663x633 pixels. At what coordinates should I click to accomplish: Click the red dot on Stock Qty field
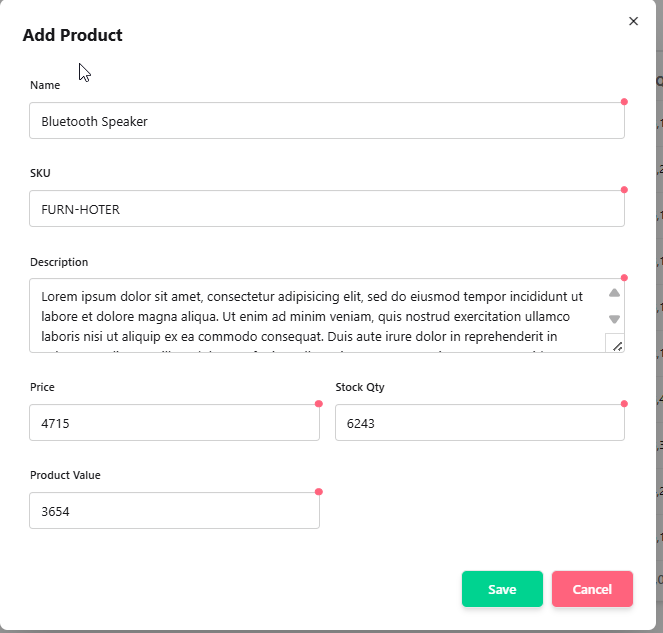(624, 404)
